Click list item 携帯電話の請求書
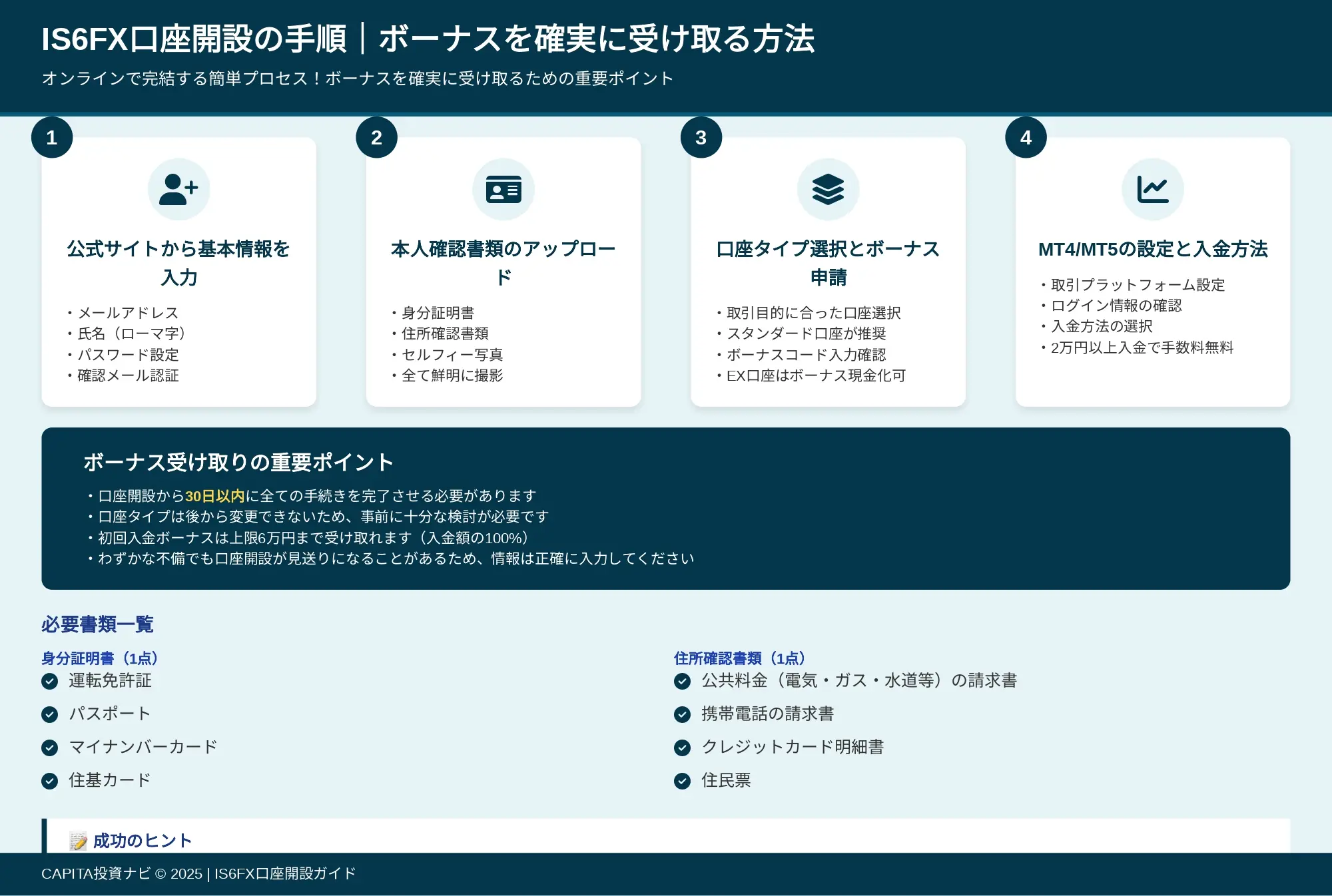 (767, 714)
